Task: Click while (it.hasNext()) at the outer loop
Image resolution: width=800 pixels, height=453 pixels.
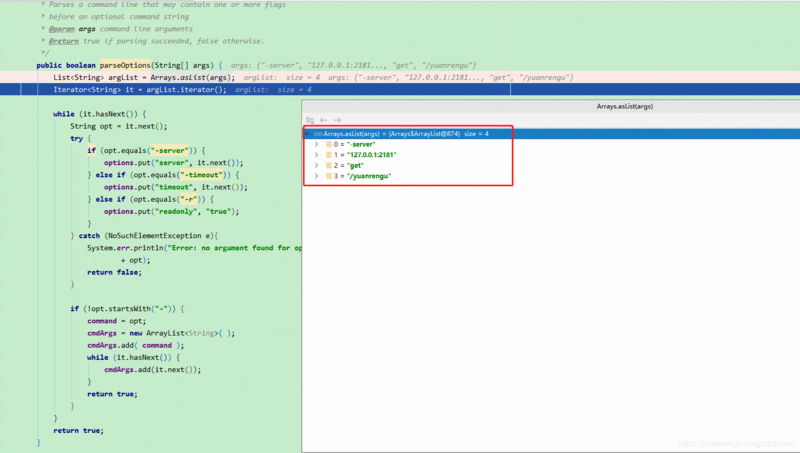Action: coord(99,114)
